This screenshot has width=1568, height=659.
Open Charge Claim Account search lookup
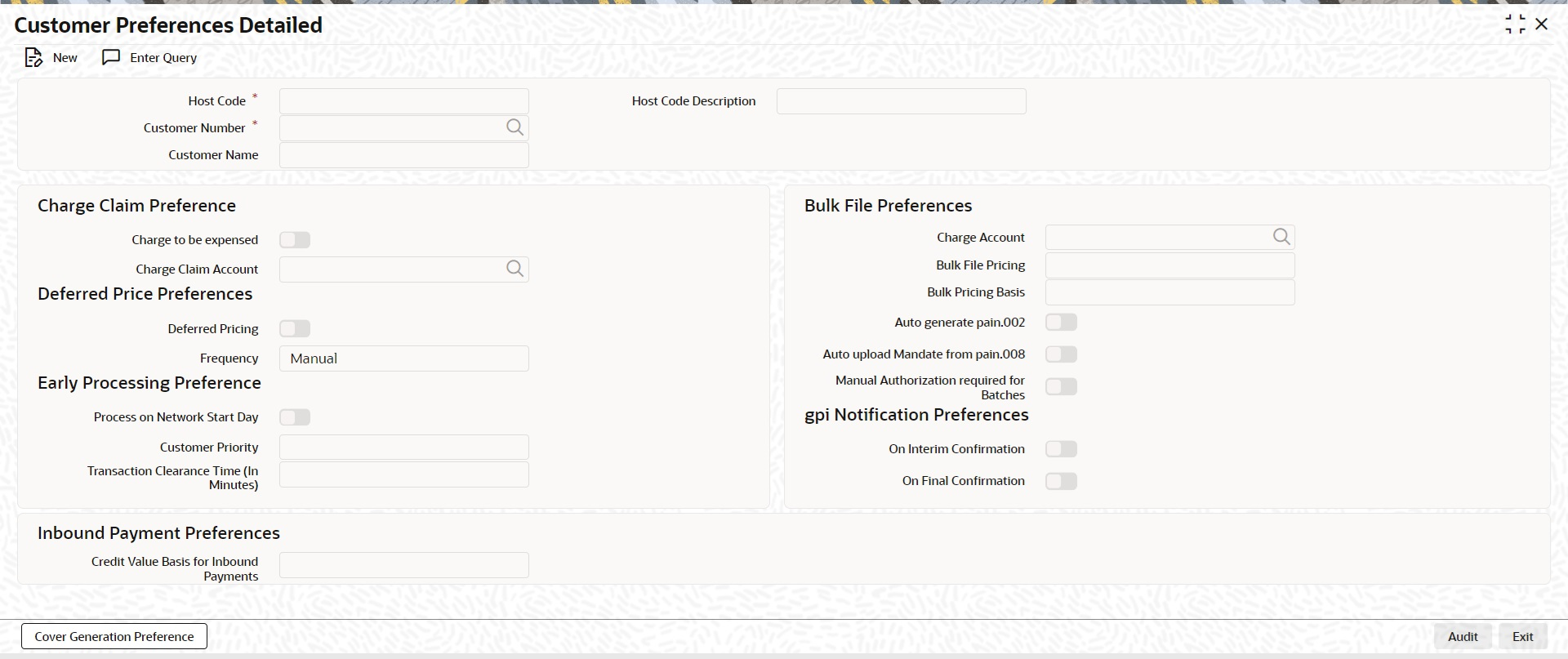click(514, 269)
